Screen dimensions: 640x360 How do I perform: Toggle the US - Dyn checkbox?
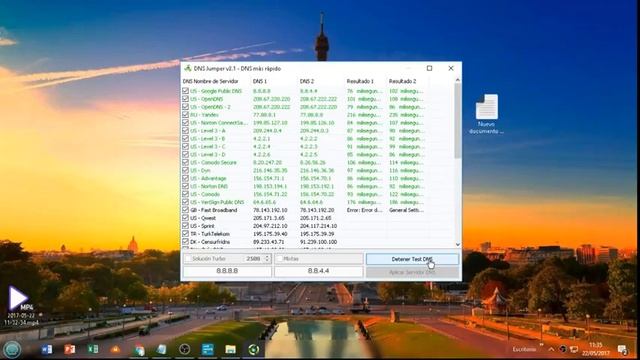[x=185, y=170]
